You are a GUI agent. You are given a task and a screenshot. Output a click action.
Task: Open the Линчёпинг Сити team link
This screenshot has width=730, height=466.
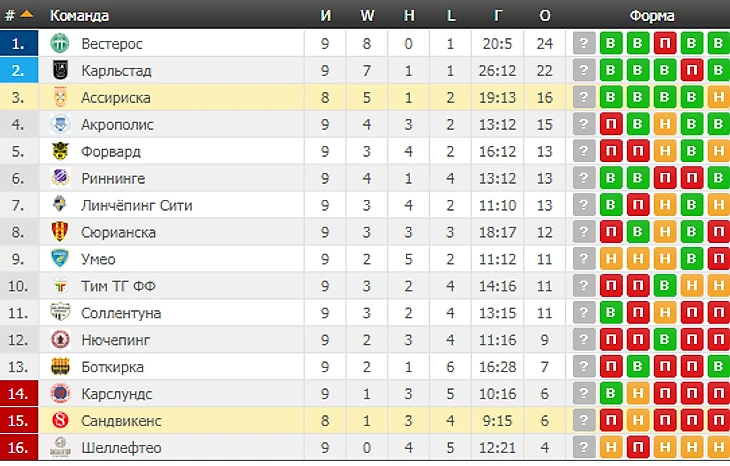(136, 206)
